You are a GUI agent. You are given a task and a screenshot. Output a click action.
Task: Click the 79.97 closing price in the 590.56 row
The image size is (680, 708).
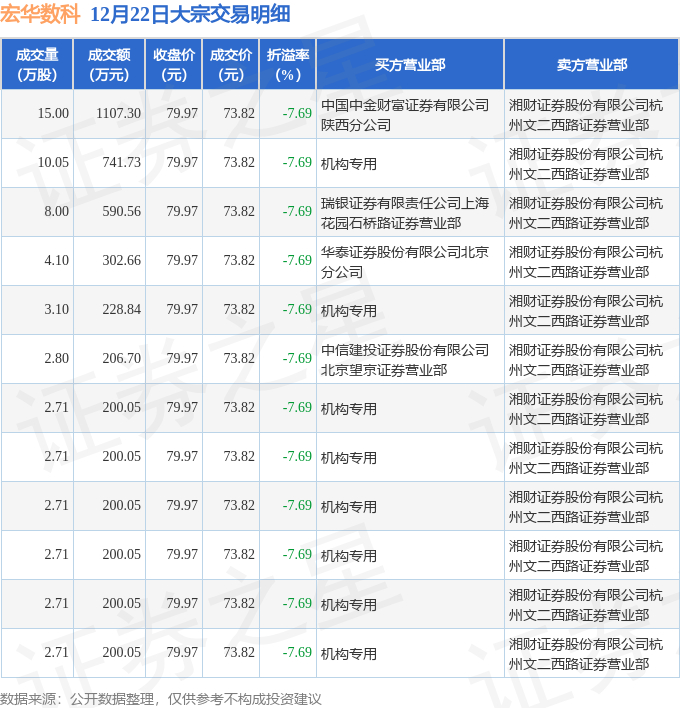(182, 211)
